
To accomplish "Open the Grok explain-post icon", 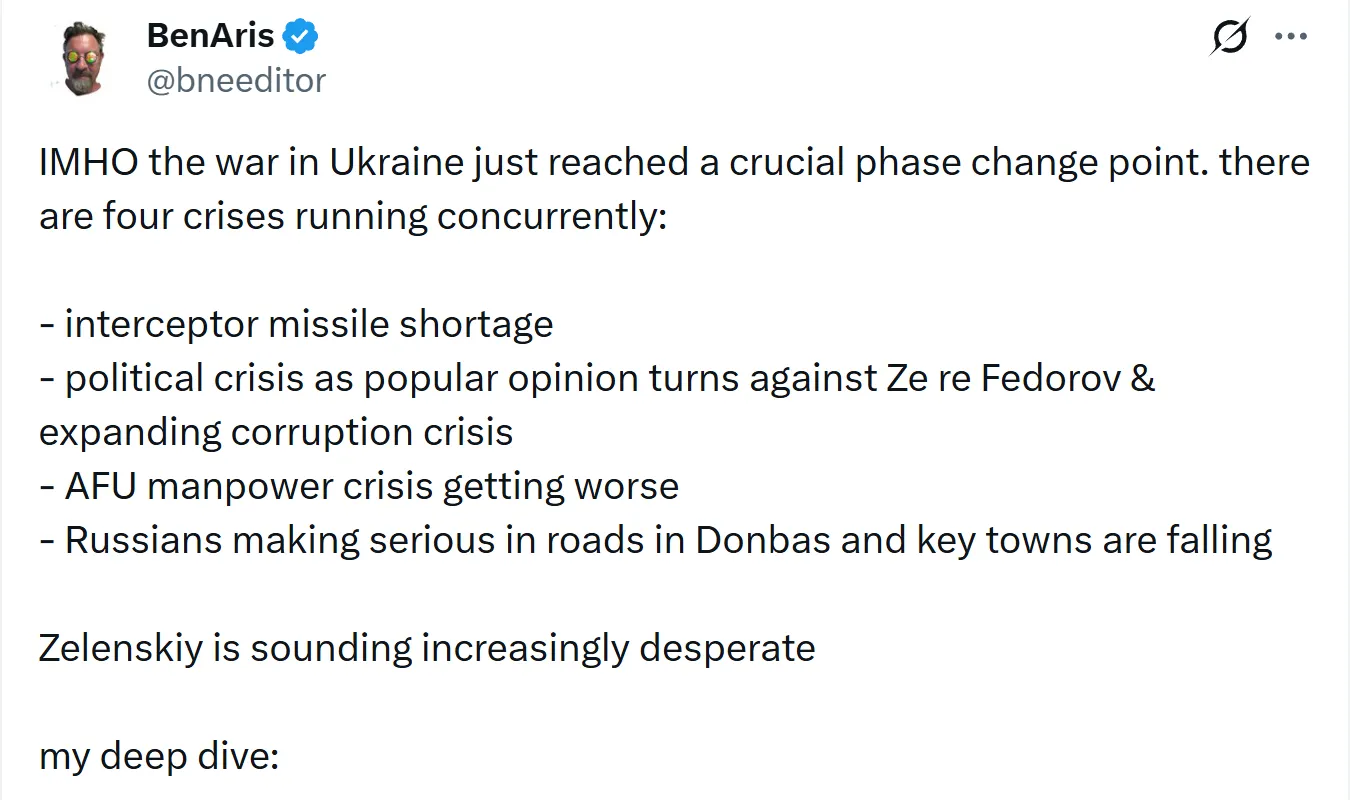I will 1229,38.
